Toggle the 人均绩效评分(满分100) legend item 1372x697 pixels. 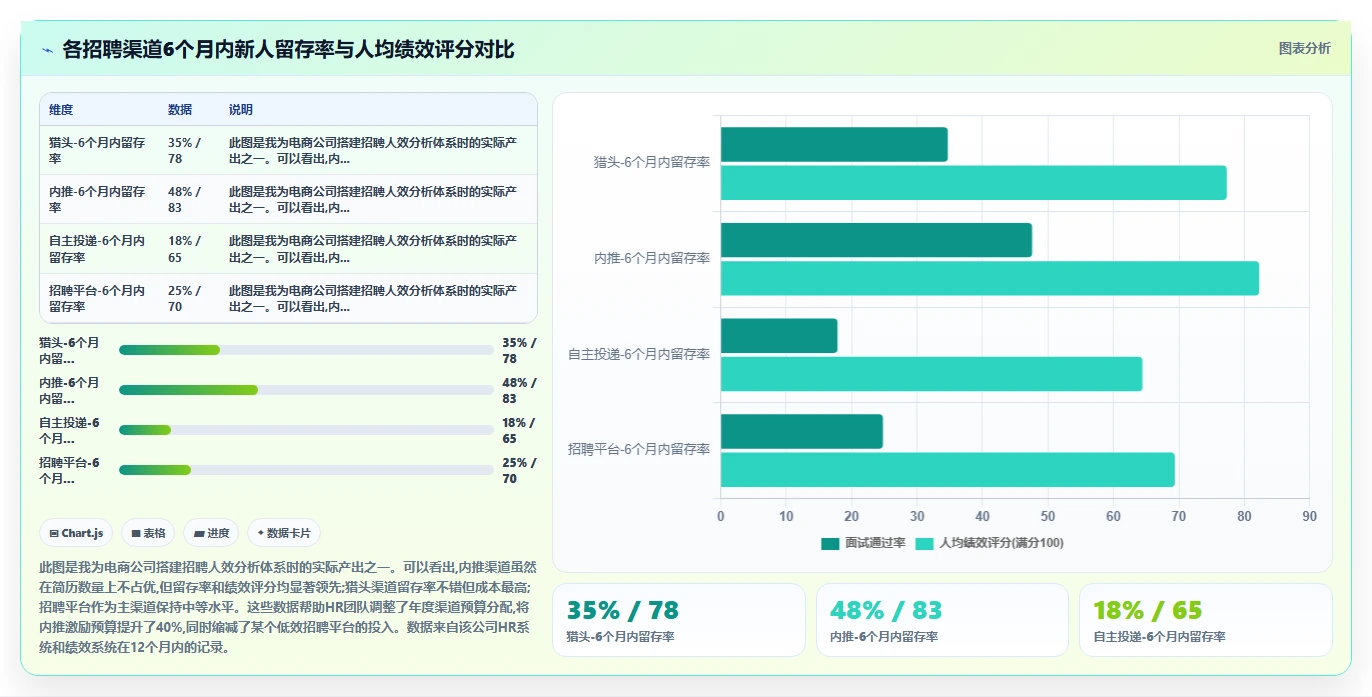(989, 543)
